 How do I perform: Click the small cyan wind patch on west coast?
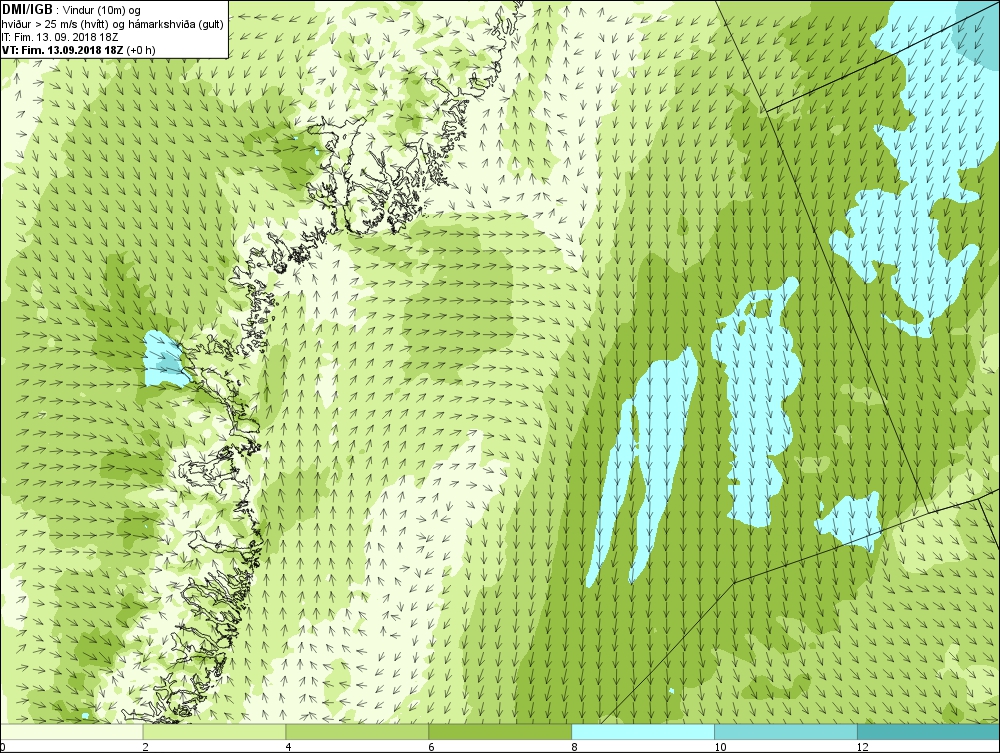click(165, 360)
